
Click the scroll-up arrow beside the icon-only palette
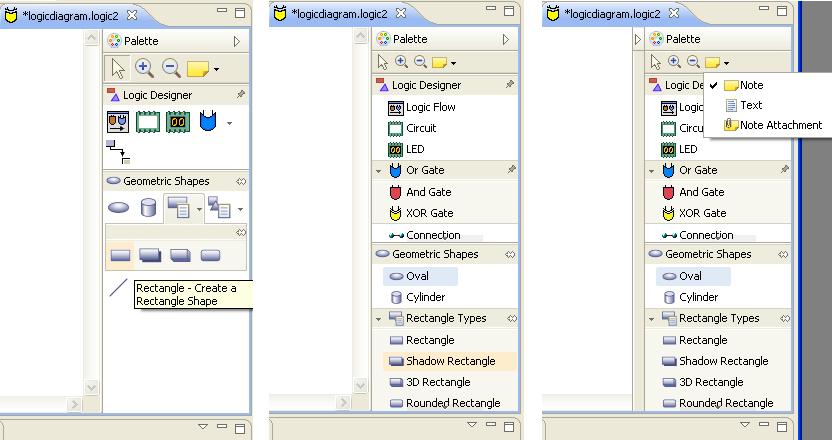click(x=91, y=38)
